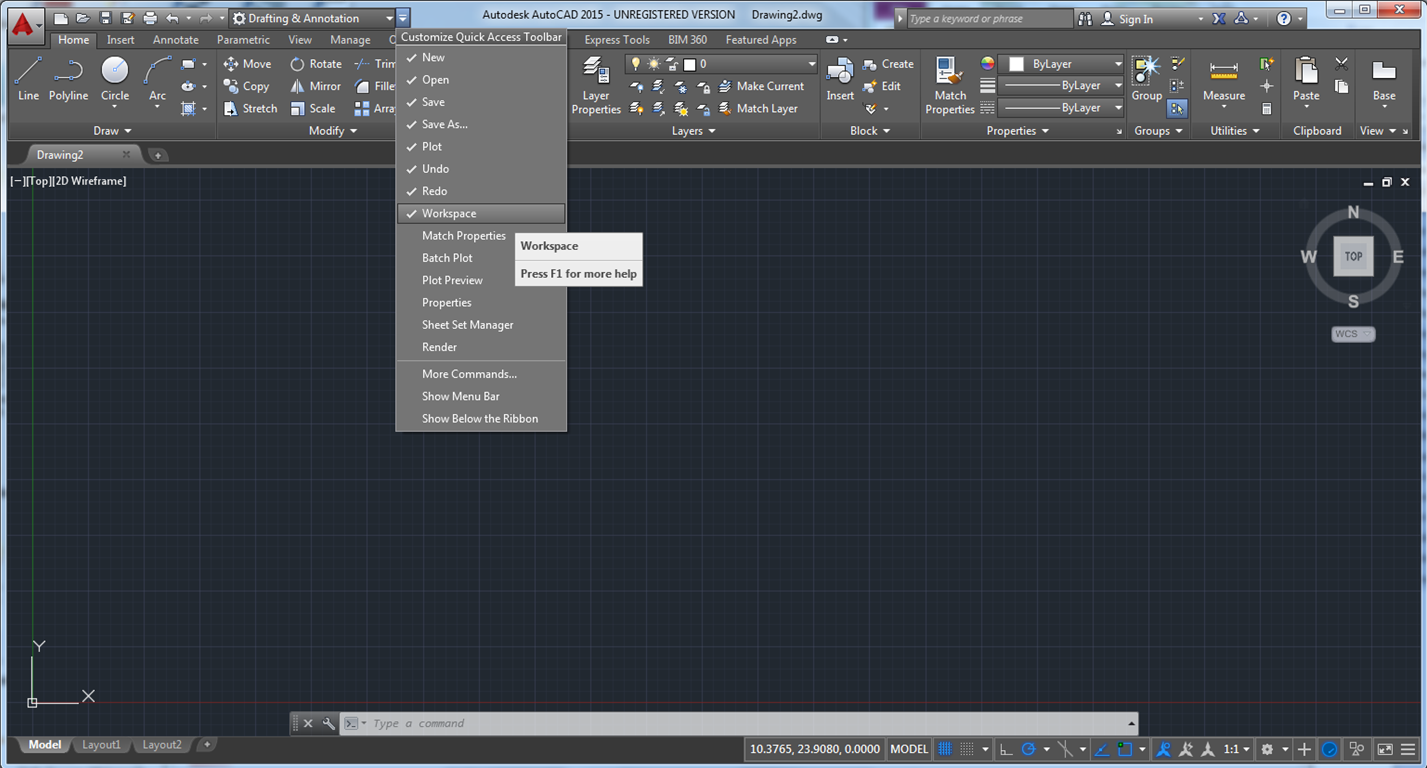Image resolution: width=1427 pixels, height=768 pixels.
Task: Toggle grid display in status bar
Action: click(x=944, y=749)
